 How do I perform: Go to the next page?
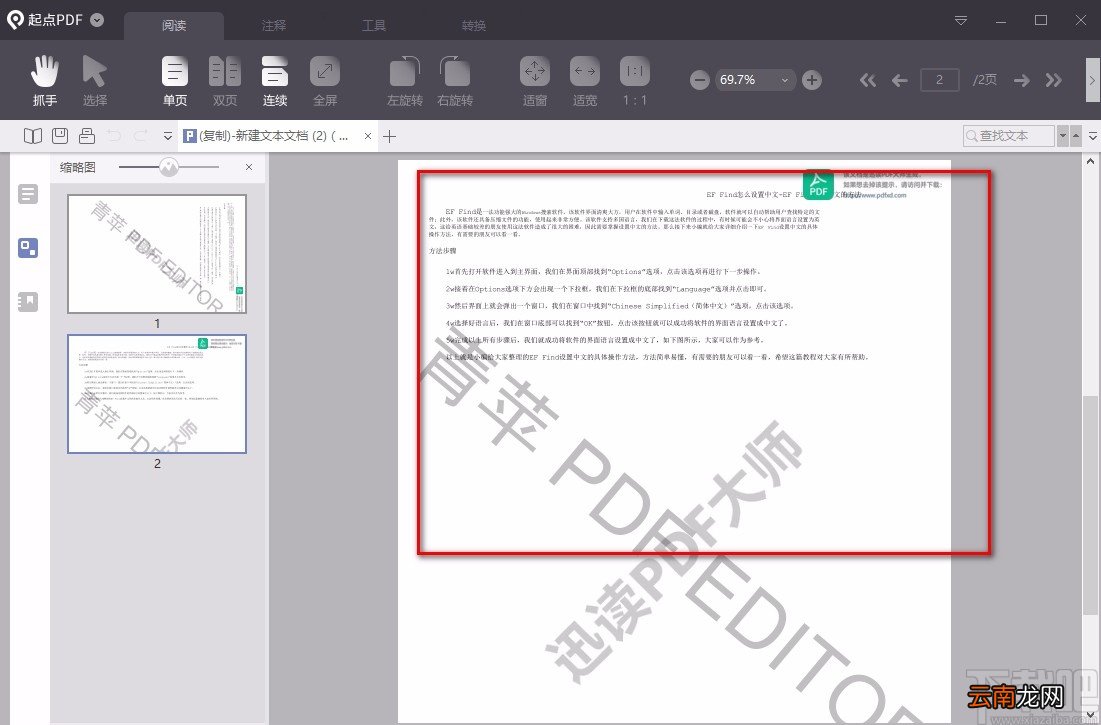click(1022, 80)
